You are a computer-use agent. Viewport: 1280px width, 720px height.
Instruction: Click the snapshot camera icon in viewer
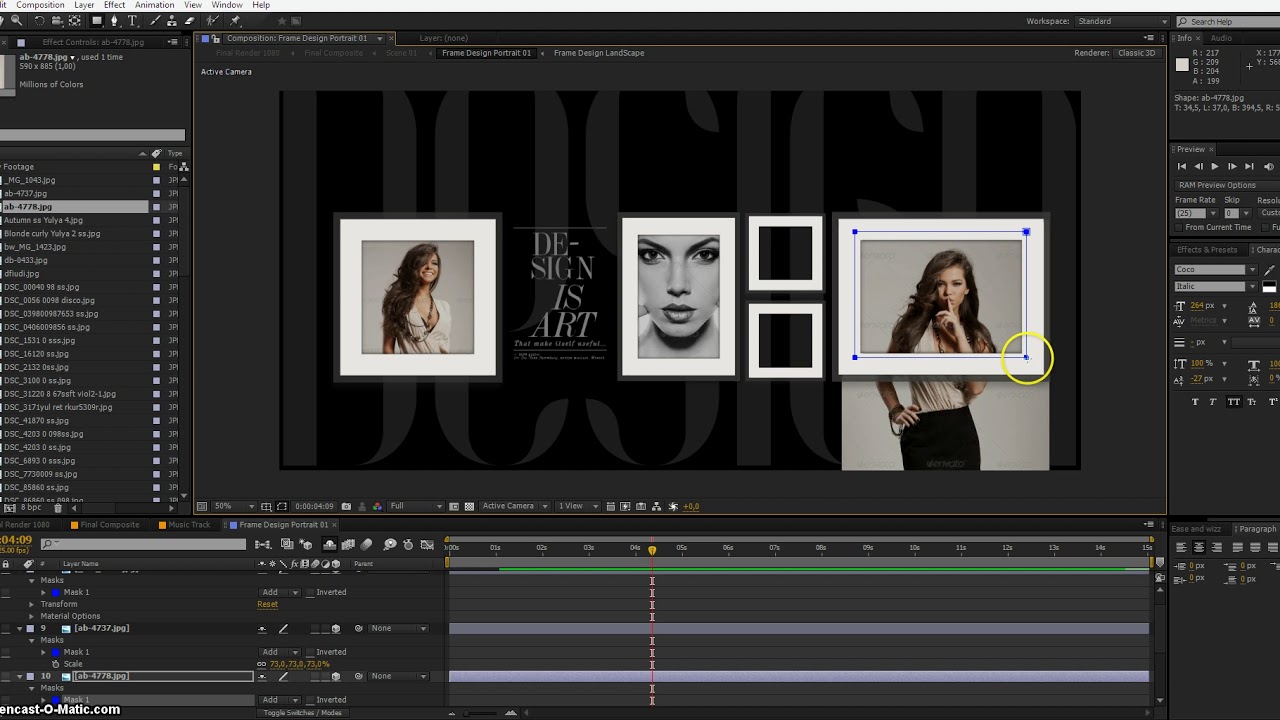[x=346, y=506]
